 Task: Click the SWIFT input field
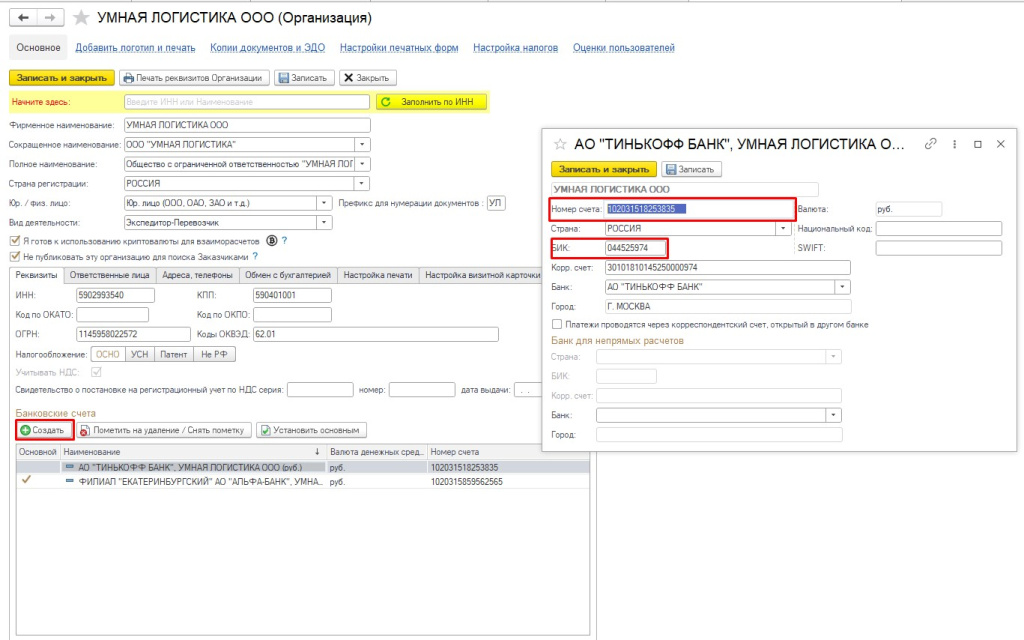tap(938, 248)
